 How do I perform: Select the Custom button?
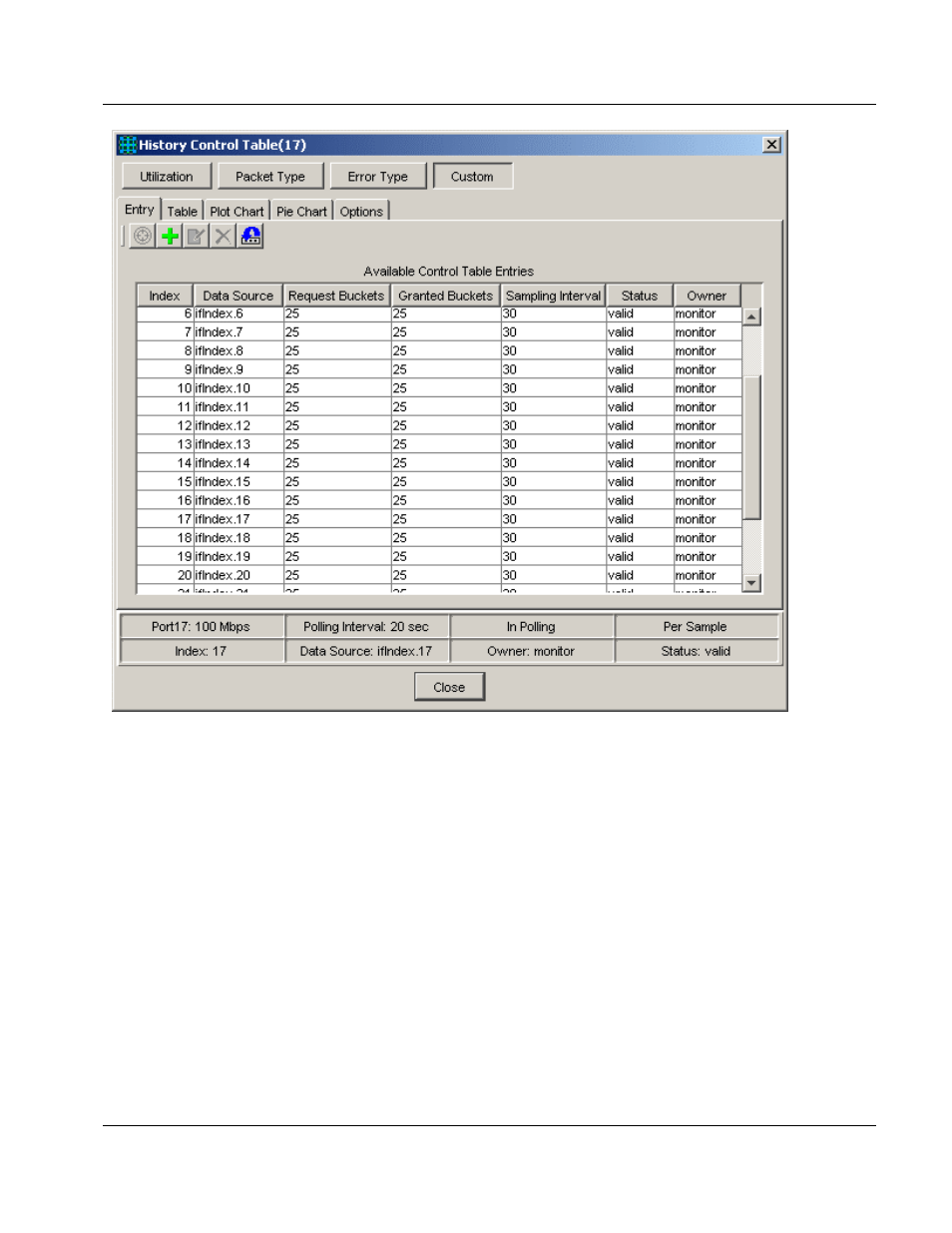(x=472, y=177)
